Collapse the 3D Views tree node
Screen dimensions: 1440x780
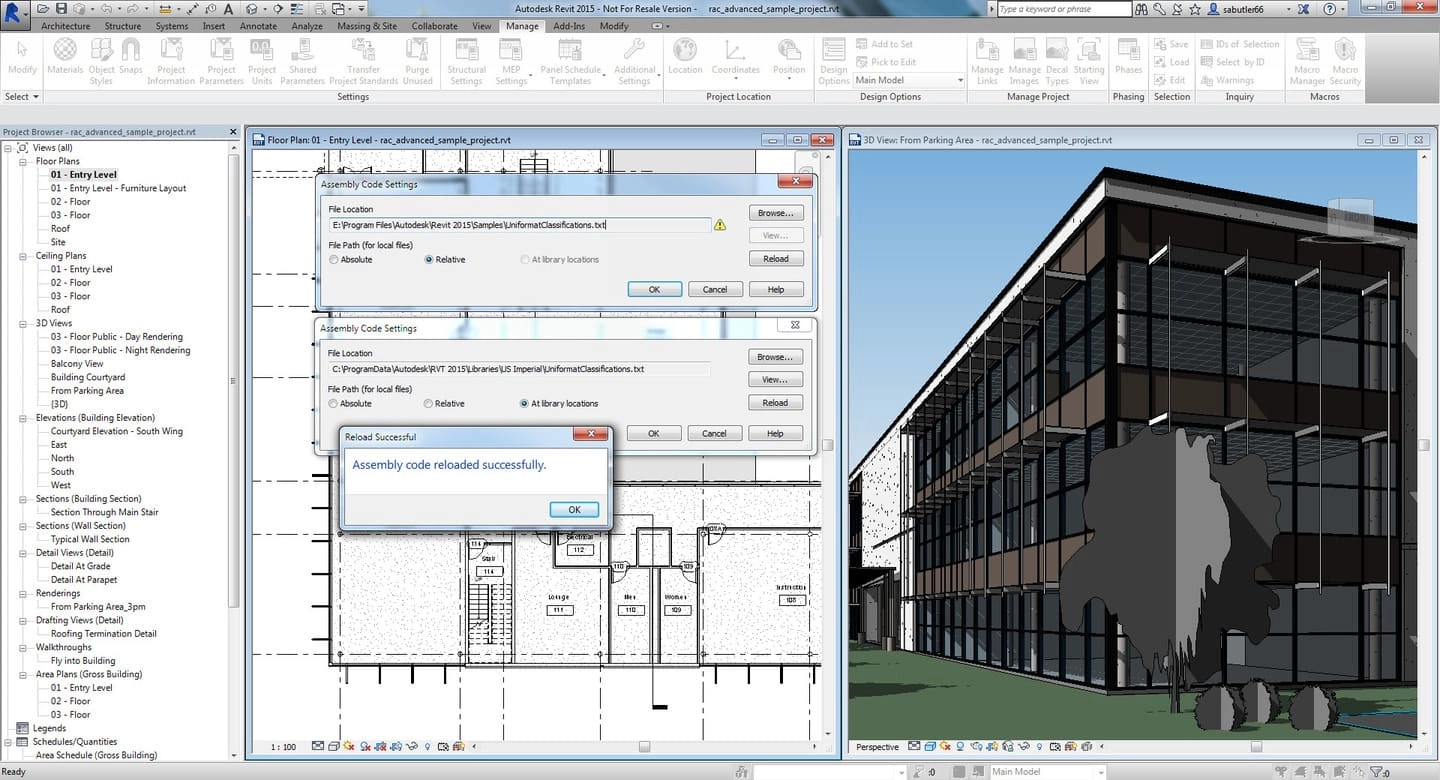tap(23, 323)
